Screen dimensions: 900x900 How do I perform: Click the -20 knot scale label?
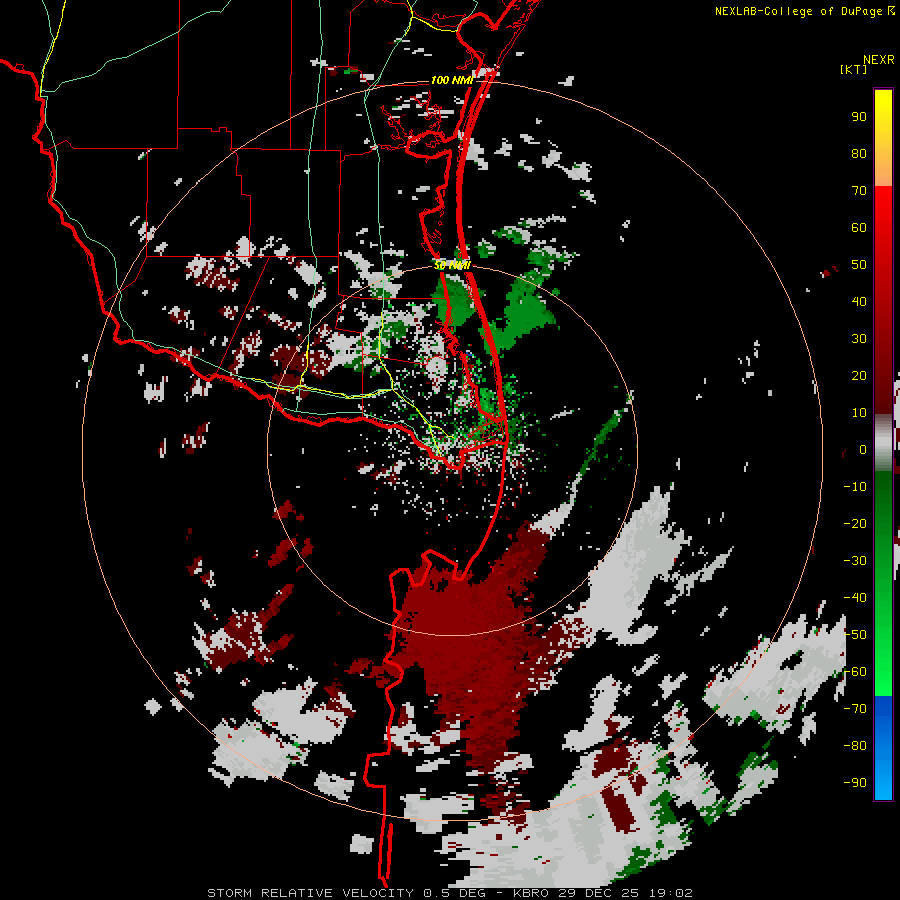(x=855, y=524)
